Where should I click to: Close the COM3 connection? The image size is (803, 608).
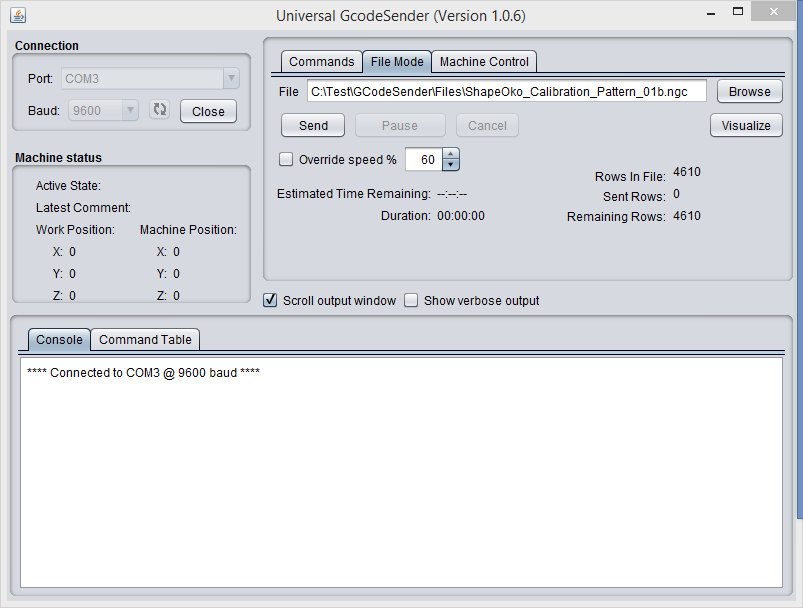click(208, 111)
